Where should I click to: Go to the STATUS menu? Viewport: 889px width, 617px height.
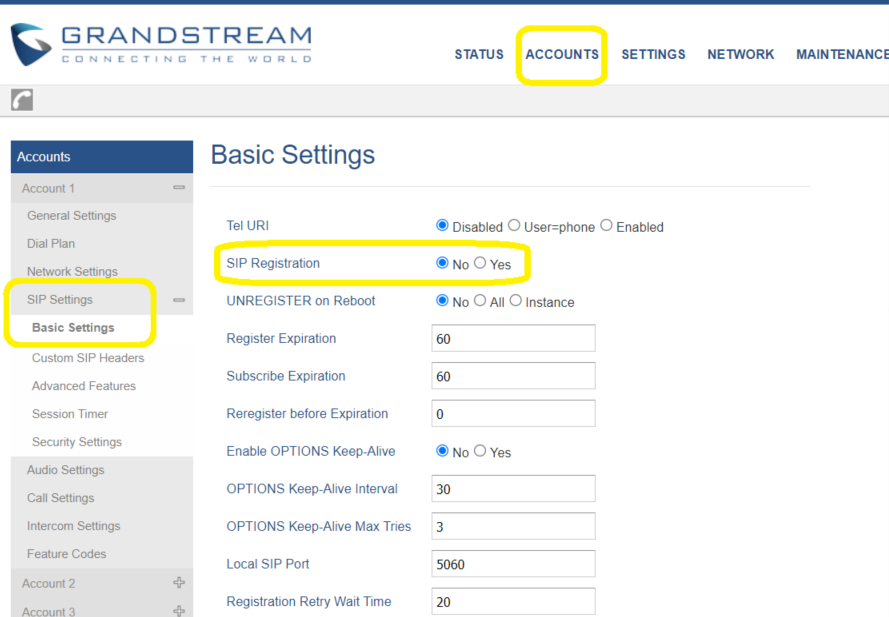[479, 54]
